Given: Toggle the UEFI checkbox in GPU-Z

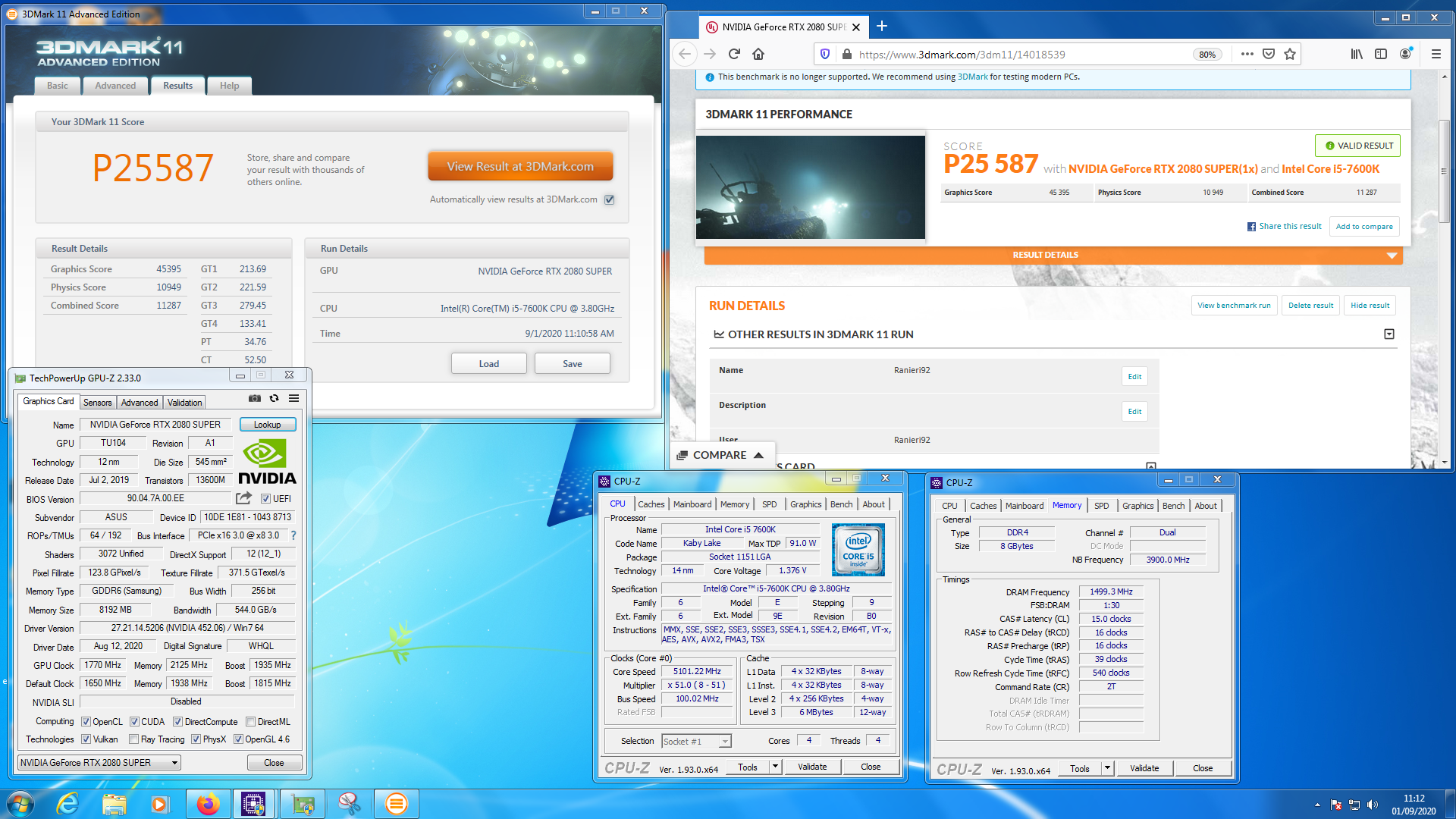Looking at the screenshot, I should click(265, 499).
